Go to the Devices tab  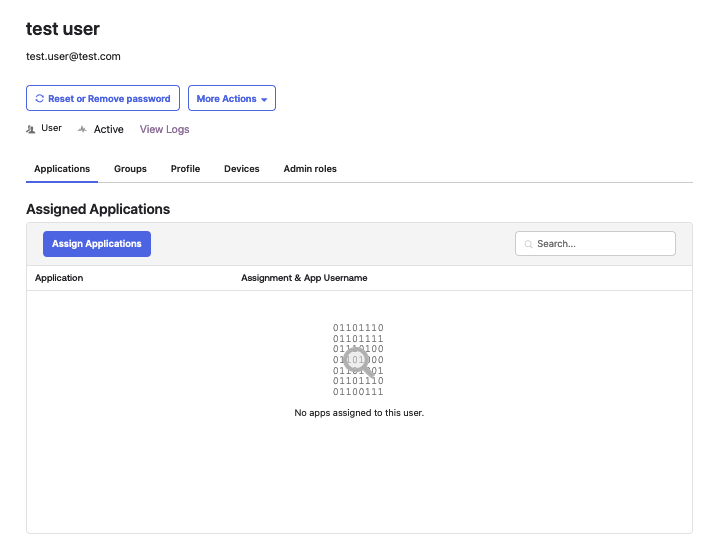pyautogui.click(x=241, y=169)
